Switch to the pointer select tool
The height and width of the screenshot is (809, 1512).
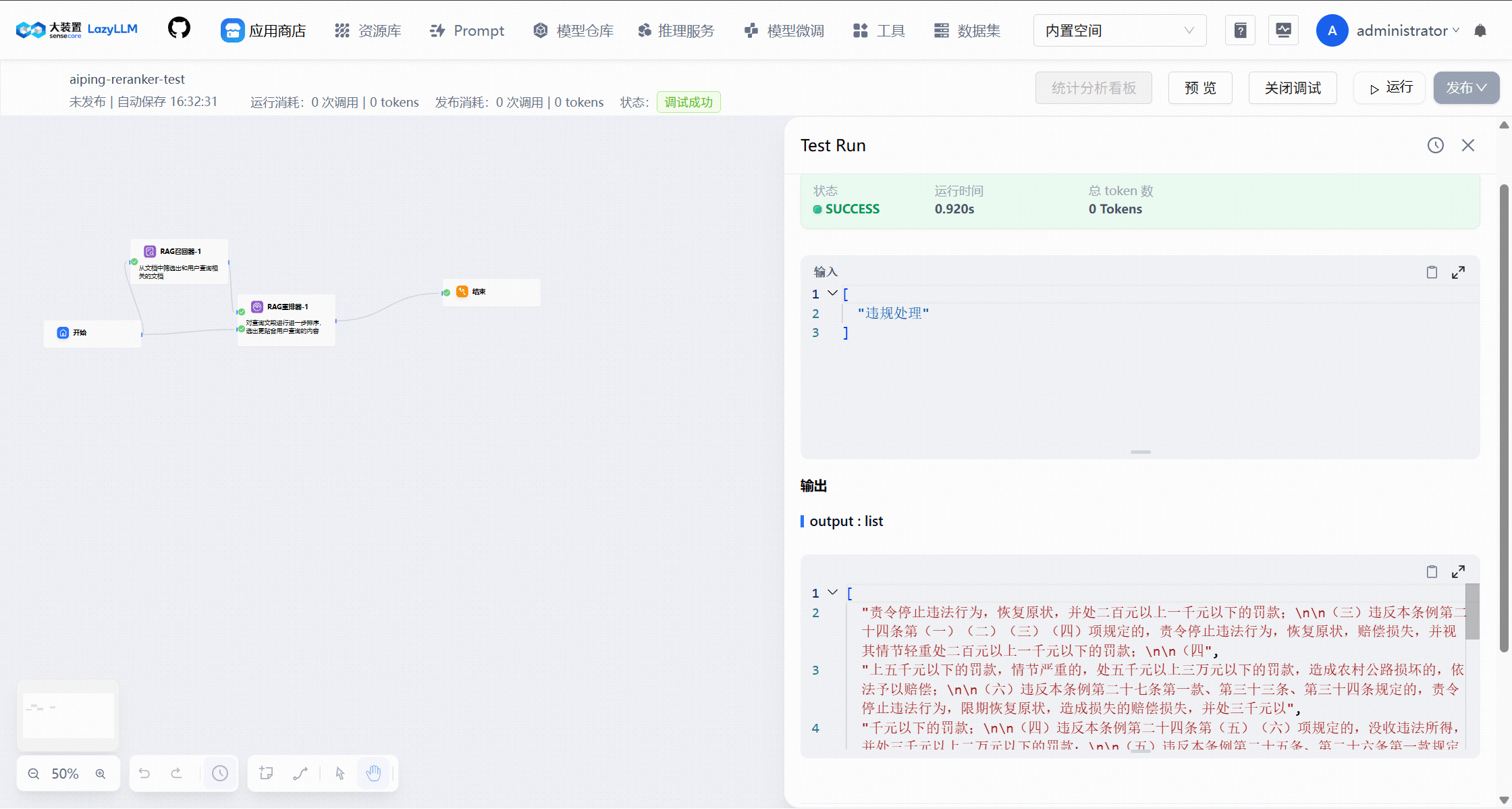pyautogui.click(x=340, y=774)
